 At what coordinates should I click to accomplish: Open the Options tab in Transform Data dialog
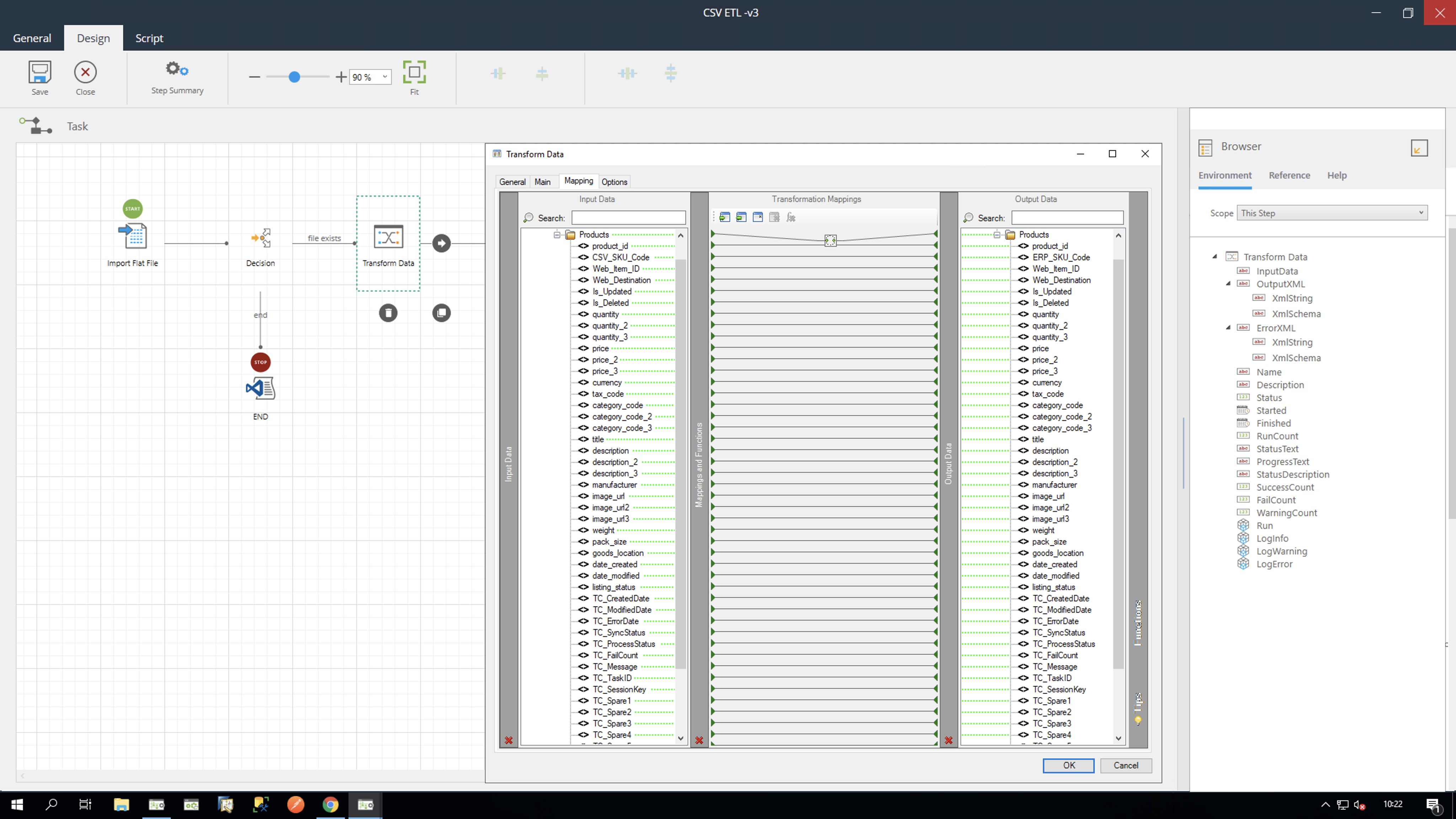(614, 182)
